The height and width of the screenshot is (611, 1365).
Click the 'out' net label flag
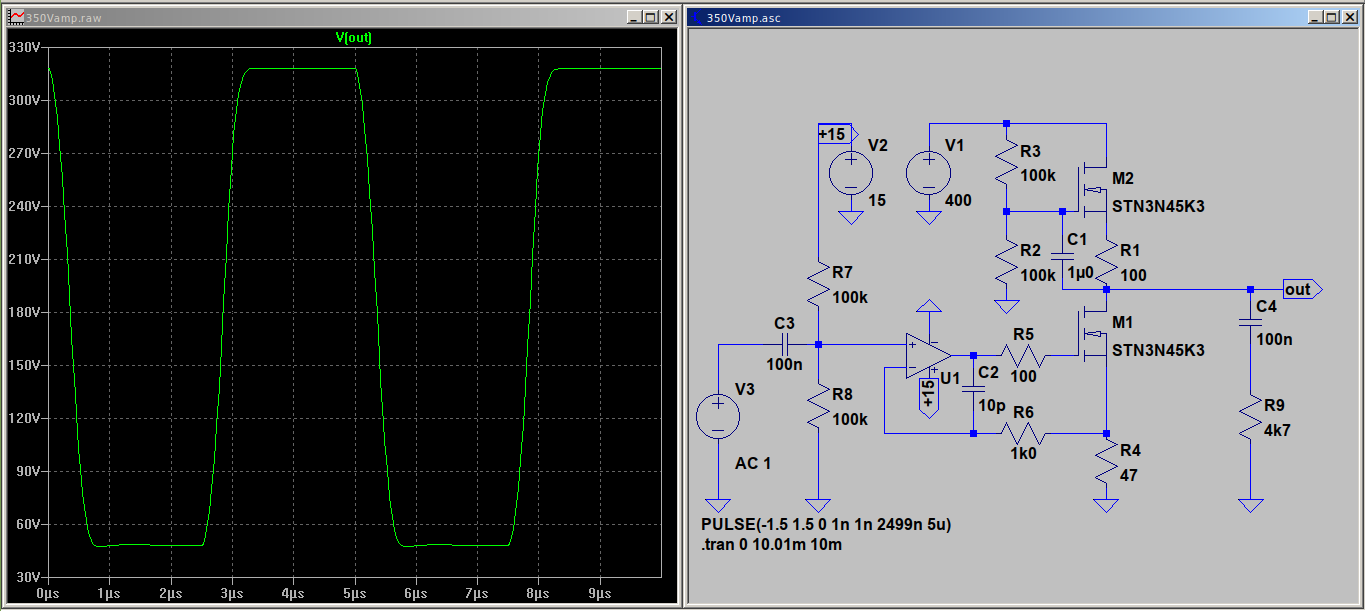tap(1302, 290)
